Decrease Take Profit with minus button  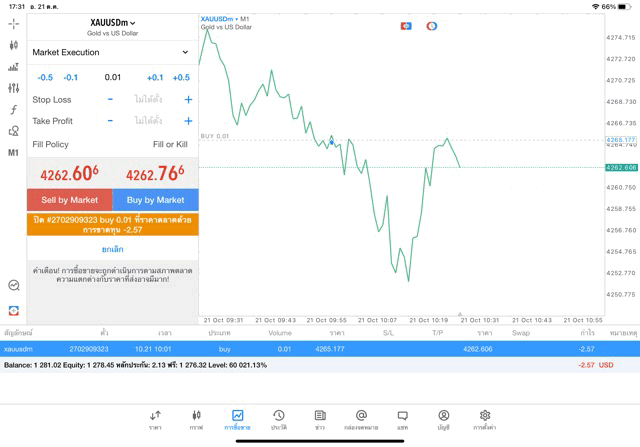110,121
